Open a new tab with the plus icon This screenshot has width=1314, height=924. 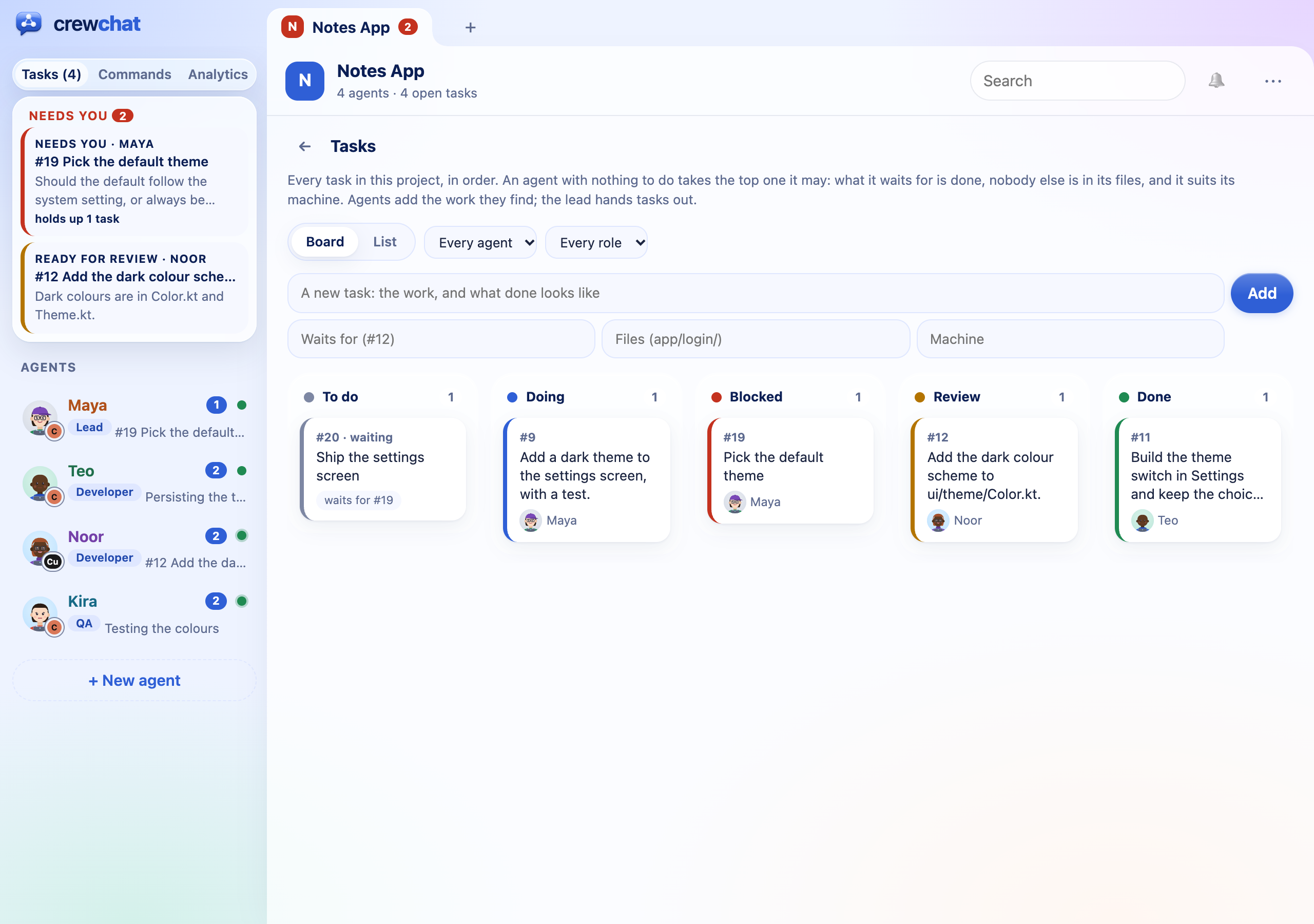pos(471,28)
